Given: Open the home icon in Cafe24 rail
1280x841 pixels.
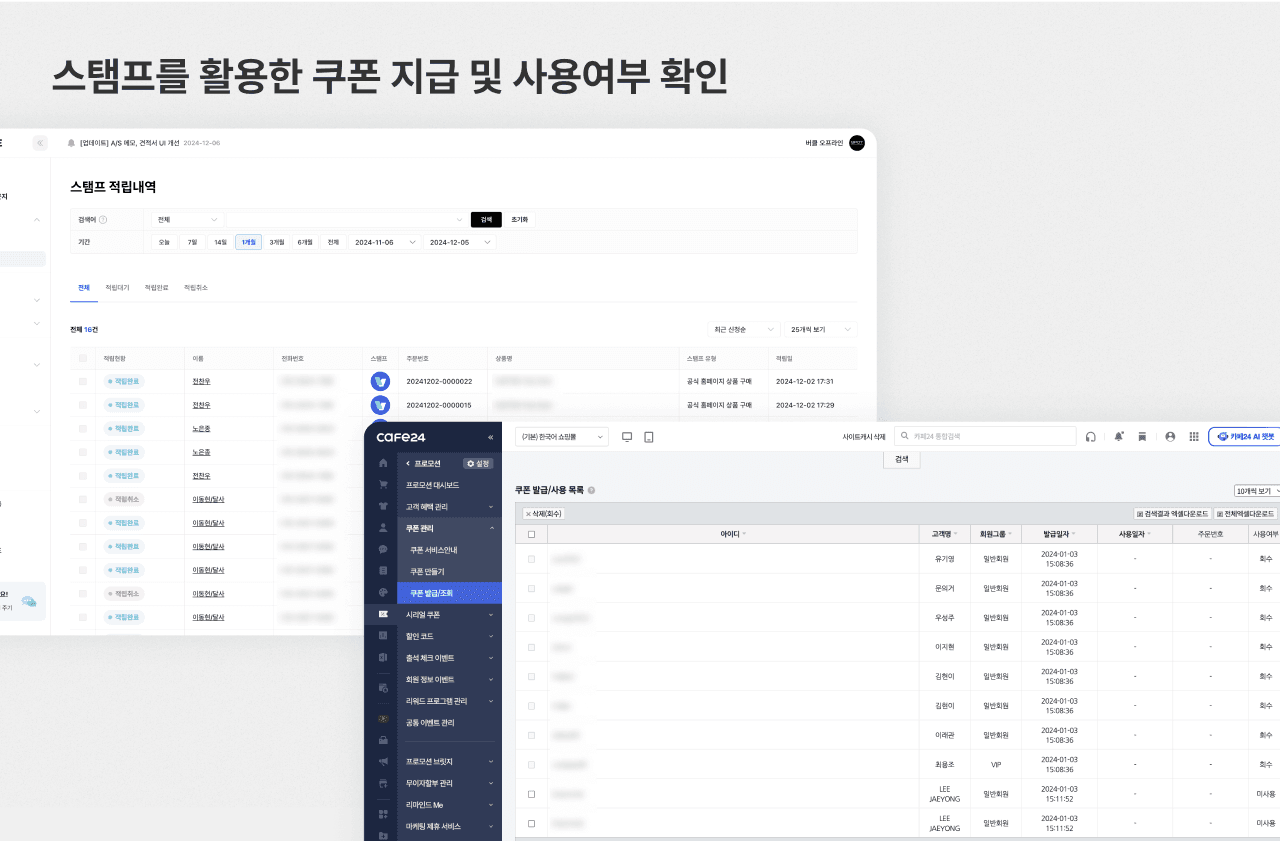Looking at the screenshot, I should (x=383, y=463).
